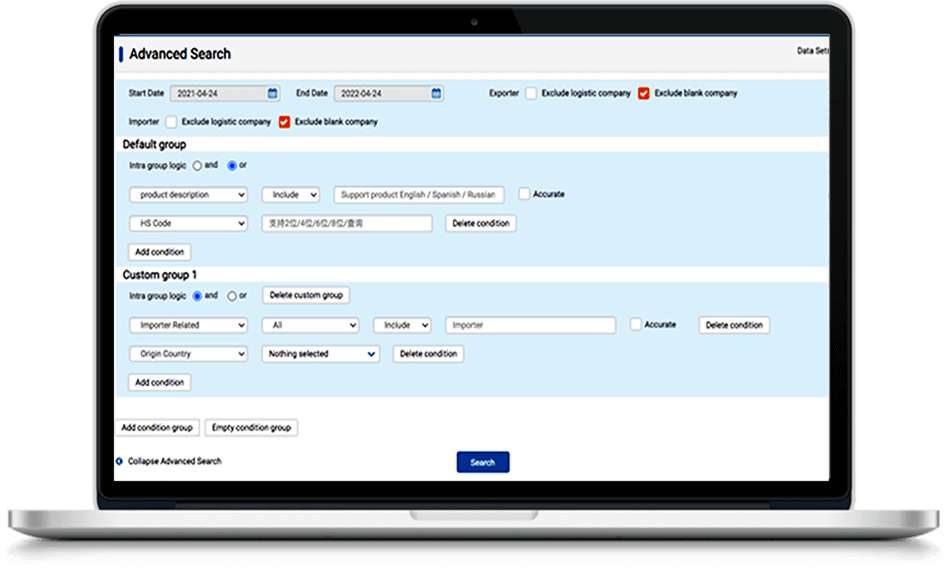Image resolution: width=947 pixels, height=572 pixels.
Task: Enable Importer Exclude logistic company checkbox
Action: click(172, 122)
